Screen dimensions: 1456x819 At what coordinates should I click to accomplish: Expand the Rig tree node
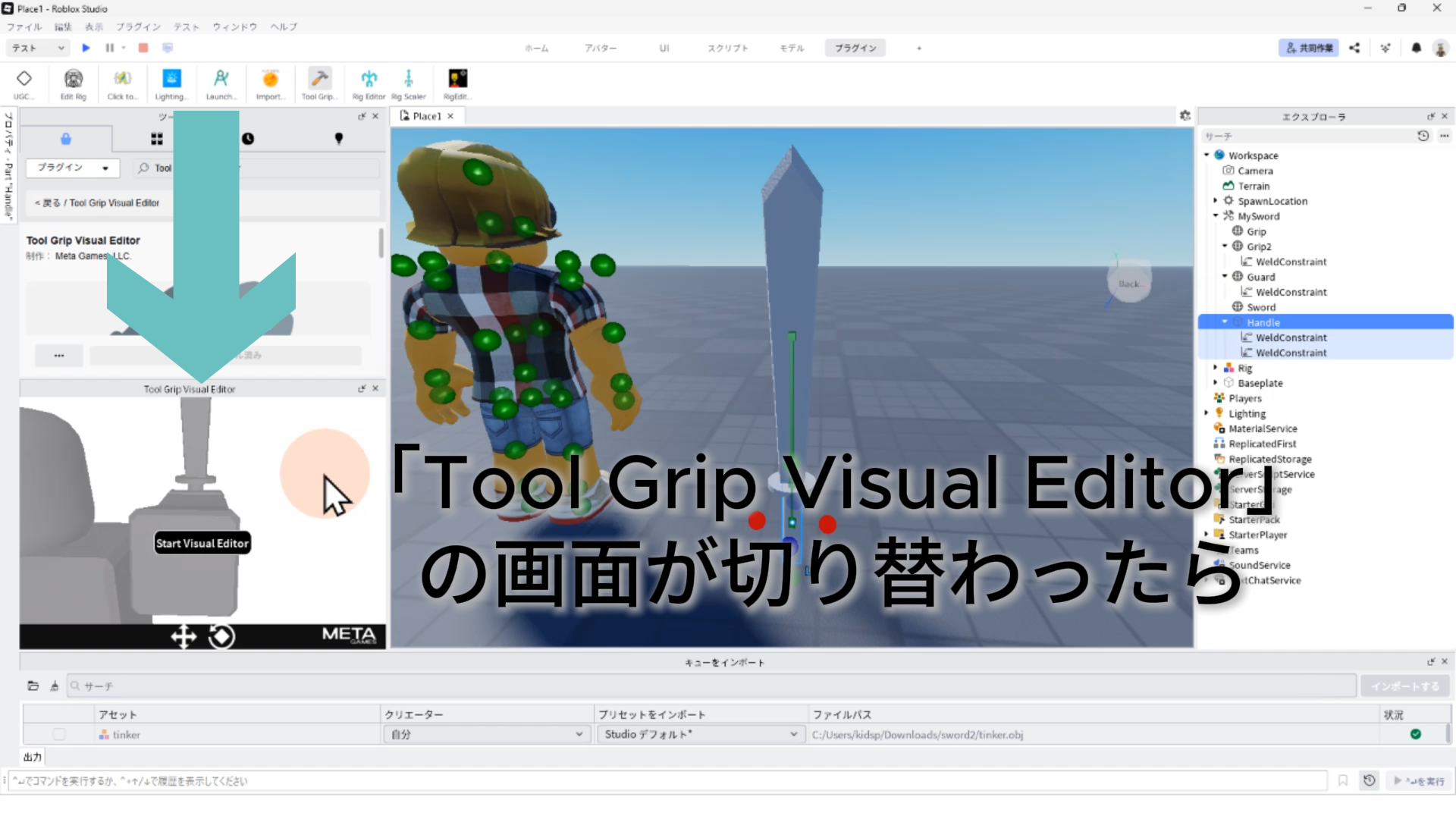[x=1216, y=368]
